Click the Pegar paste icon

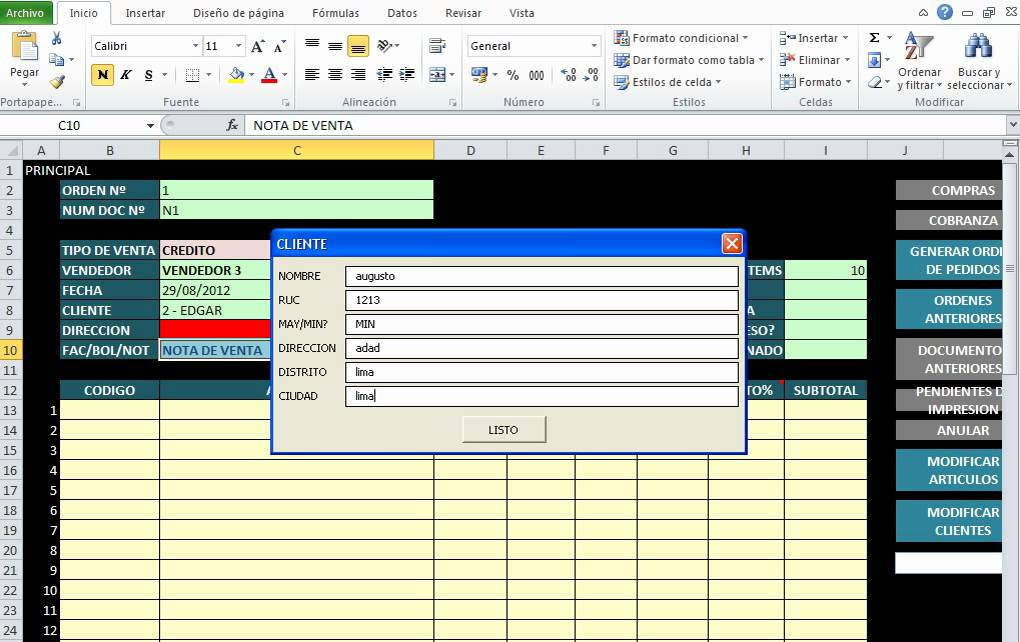[25, 47]
